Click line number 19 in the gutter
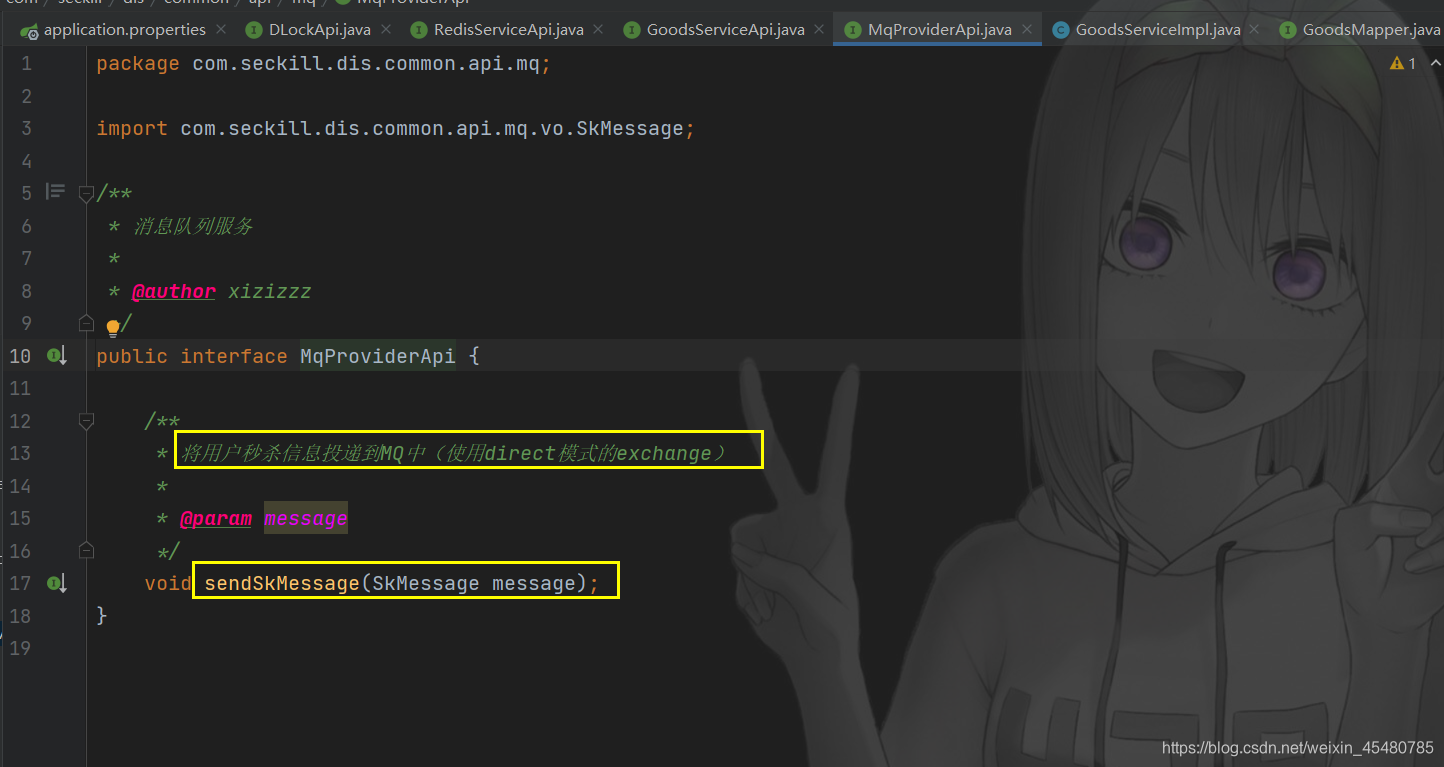Viewport: 1444px width, 767px height. (21, 648)
